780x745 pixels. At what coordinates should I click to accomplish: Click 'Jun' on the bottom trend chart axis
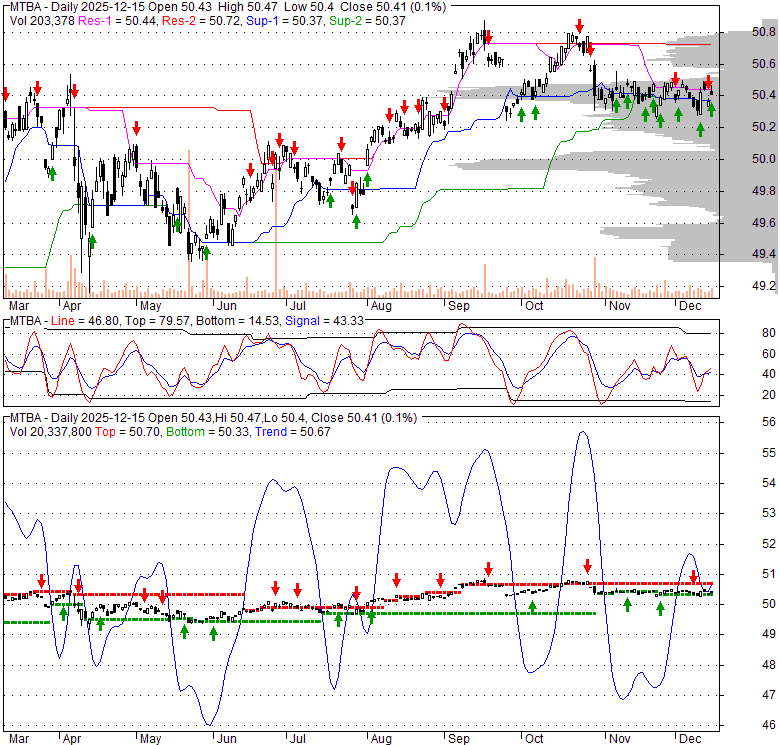227,739
